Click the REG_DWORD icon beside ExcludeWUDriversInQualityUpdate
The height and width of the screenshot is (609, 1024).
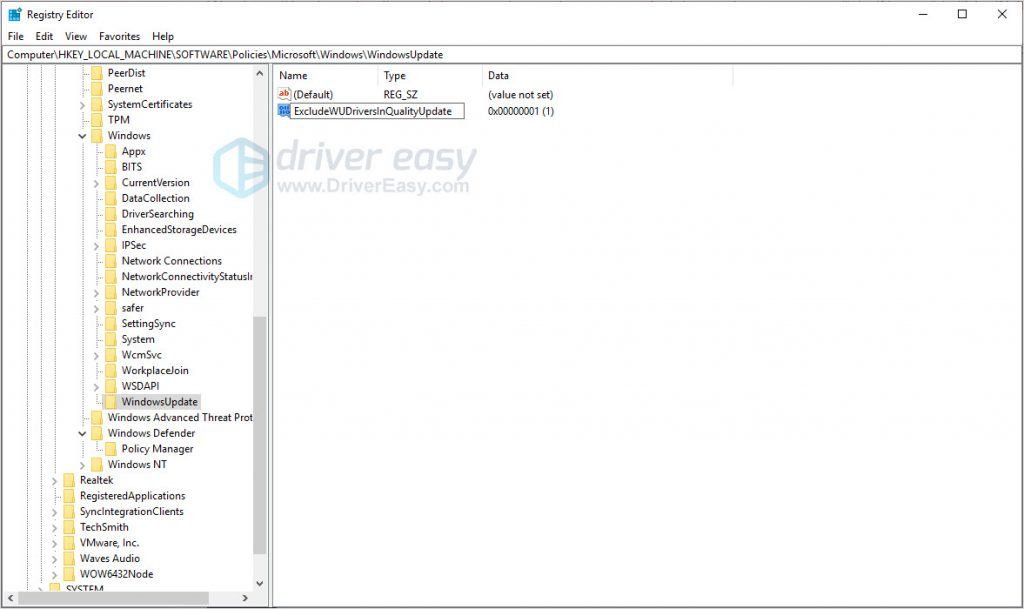(284, 111)
